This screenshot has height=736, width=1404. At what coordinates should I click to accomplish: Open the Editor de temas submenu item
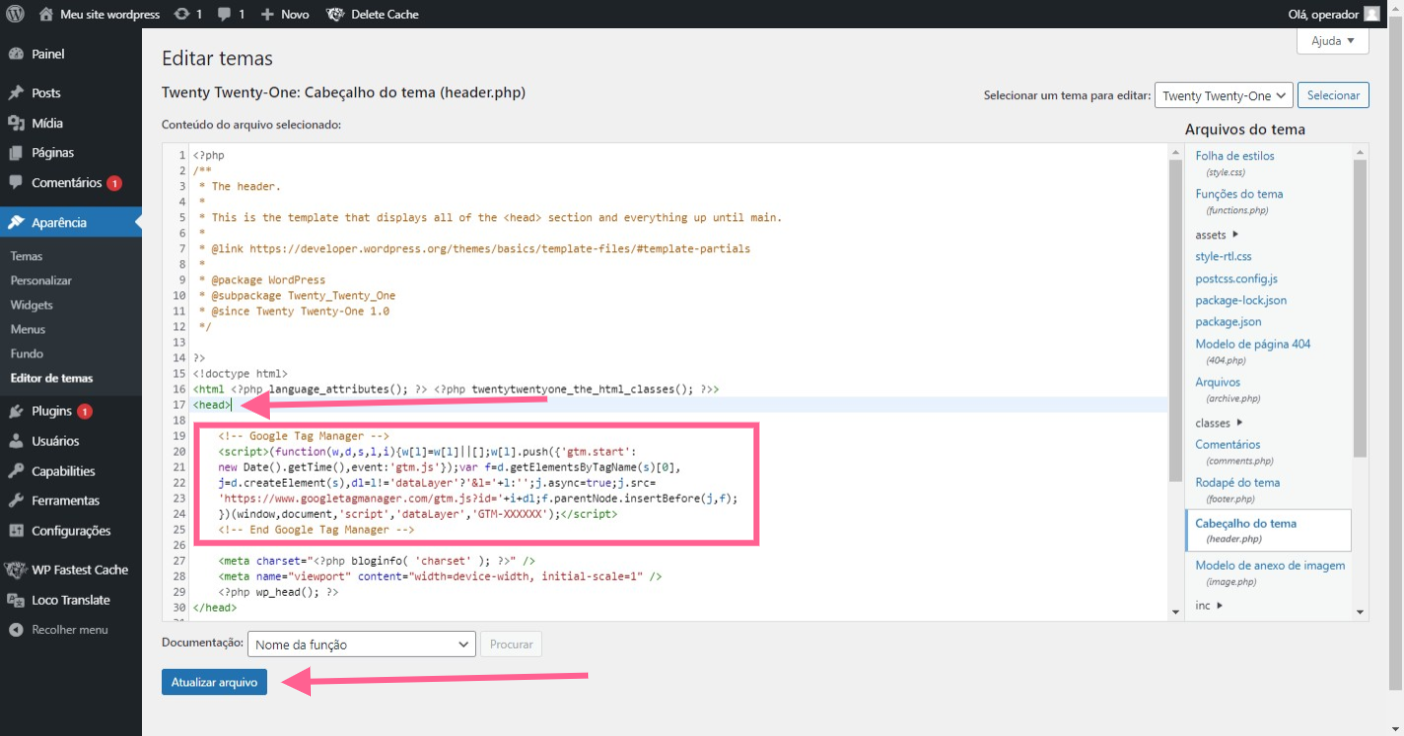tap(52, 378)
